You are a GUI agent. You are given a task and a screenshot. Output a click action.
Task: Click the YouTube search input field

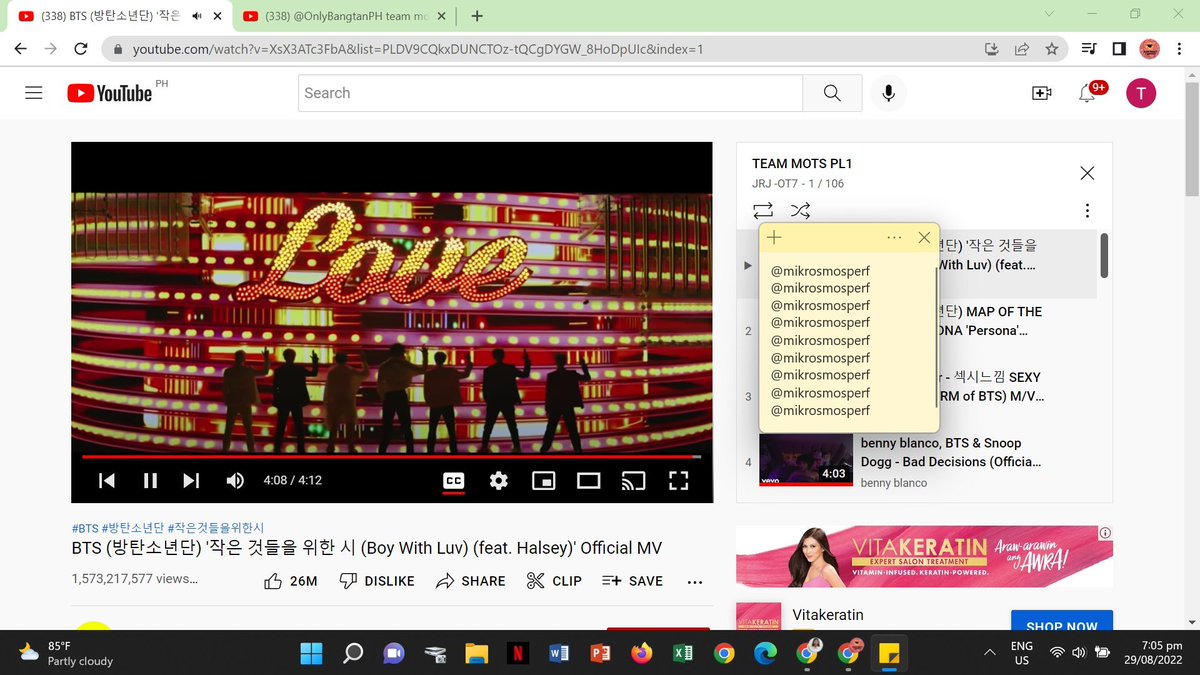(x=550, y=93)
